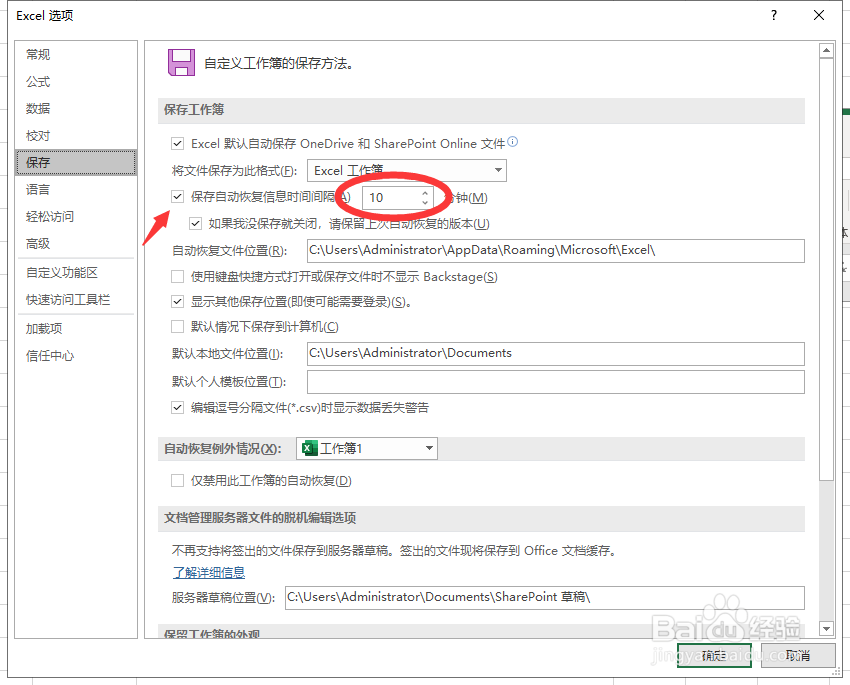The image size is (850, 685).
Task: Click the info icon beside the SharePoint Online label
Action: click(513, 142)
